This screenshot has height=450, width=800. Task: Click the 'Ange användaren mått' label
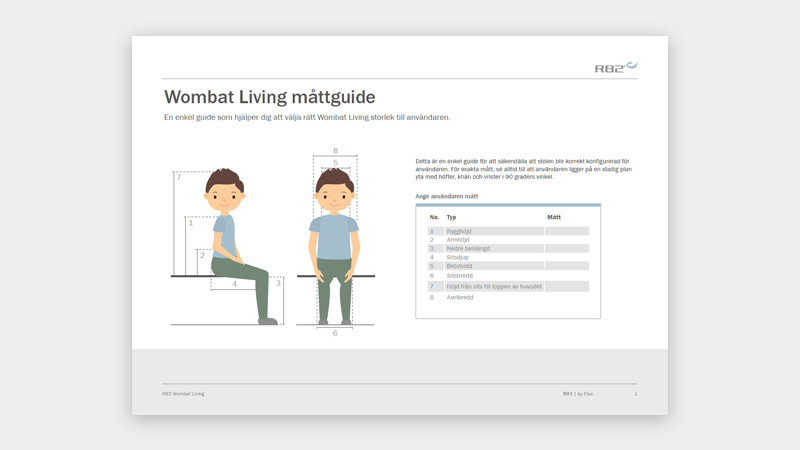tap(446, 196)
